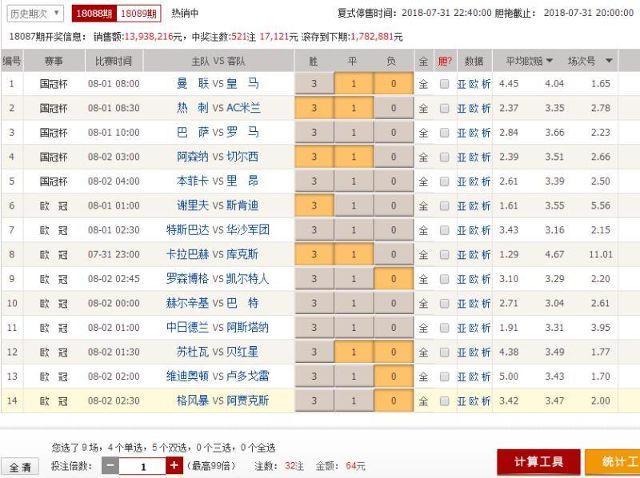
Task: Tick the 胆 checkbox for row 14 格风暴 VS 阿贾克斯
Action: coord(444,401)
